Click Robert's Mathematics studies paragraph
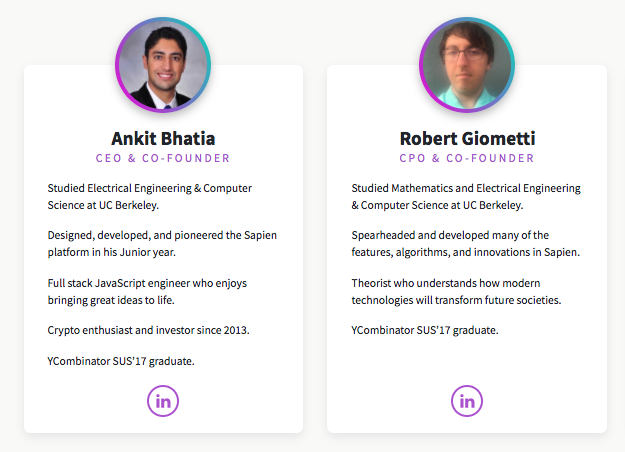 pyautogui.click(x=466, y=196)
